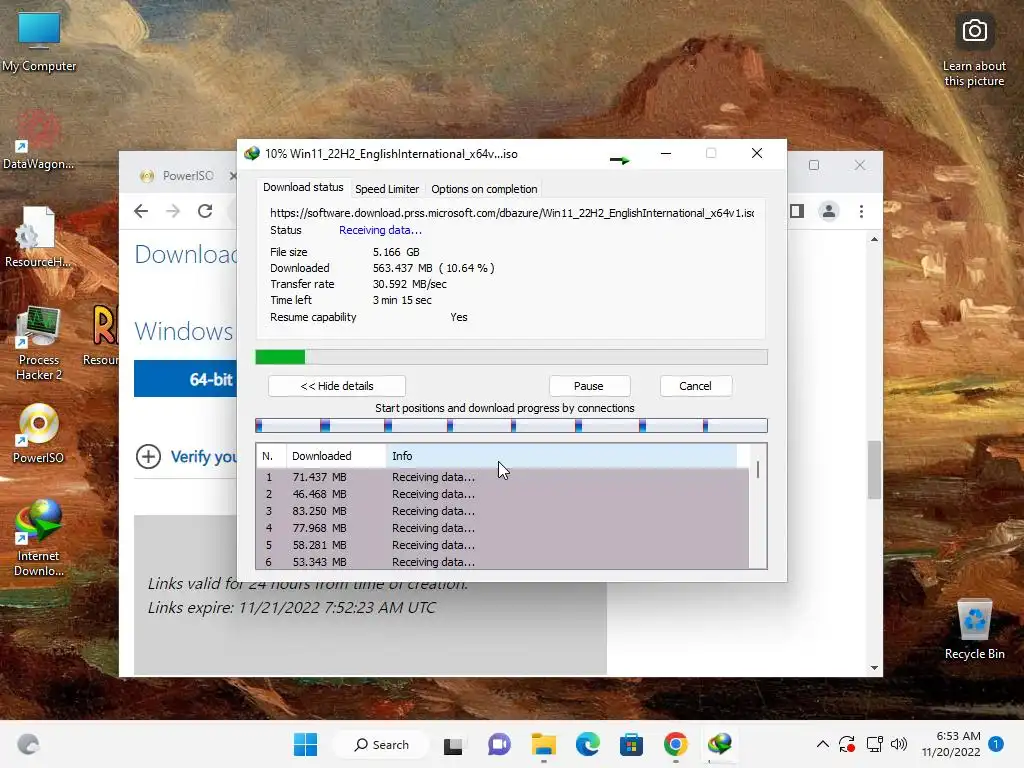Screen dimensions: 1024x768
Task: Minimize the IDM download dialog
Action: 666,153
